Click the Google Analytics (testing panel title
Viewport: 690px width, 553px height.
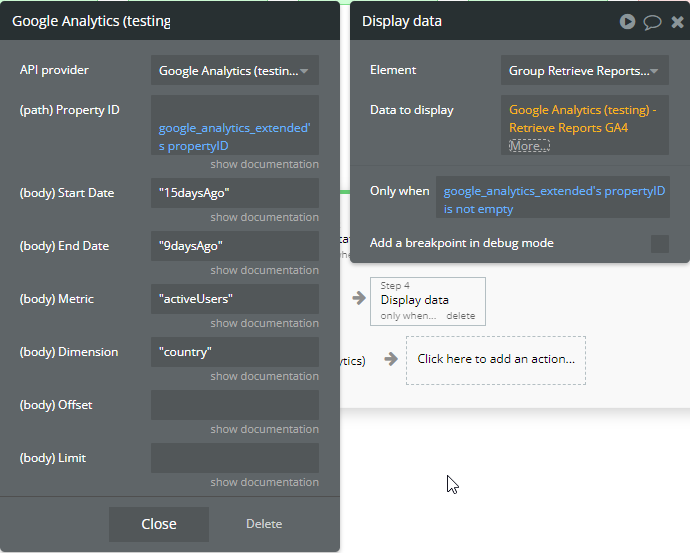[92, 21]
